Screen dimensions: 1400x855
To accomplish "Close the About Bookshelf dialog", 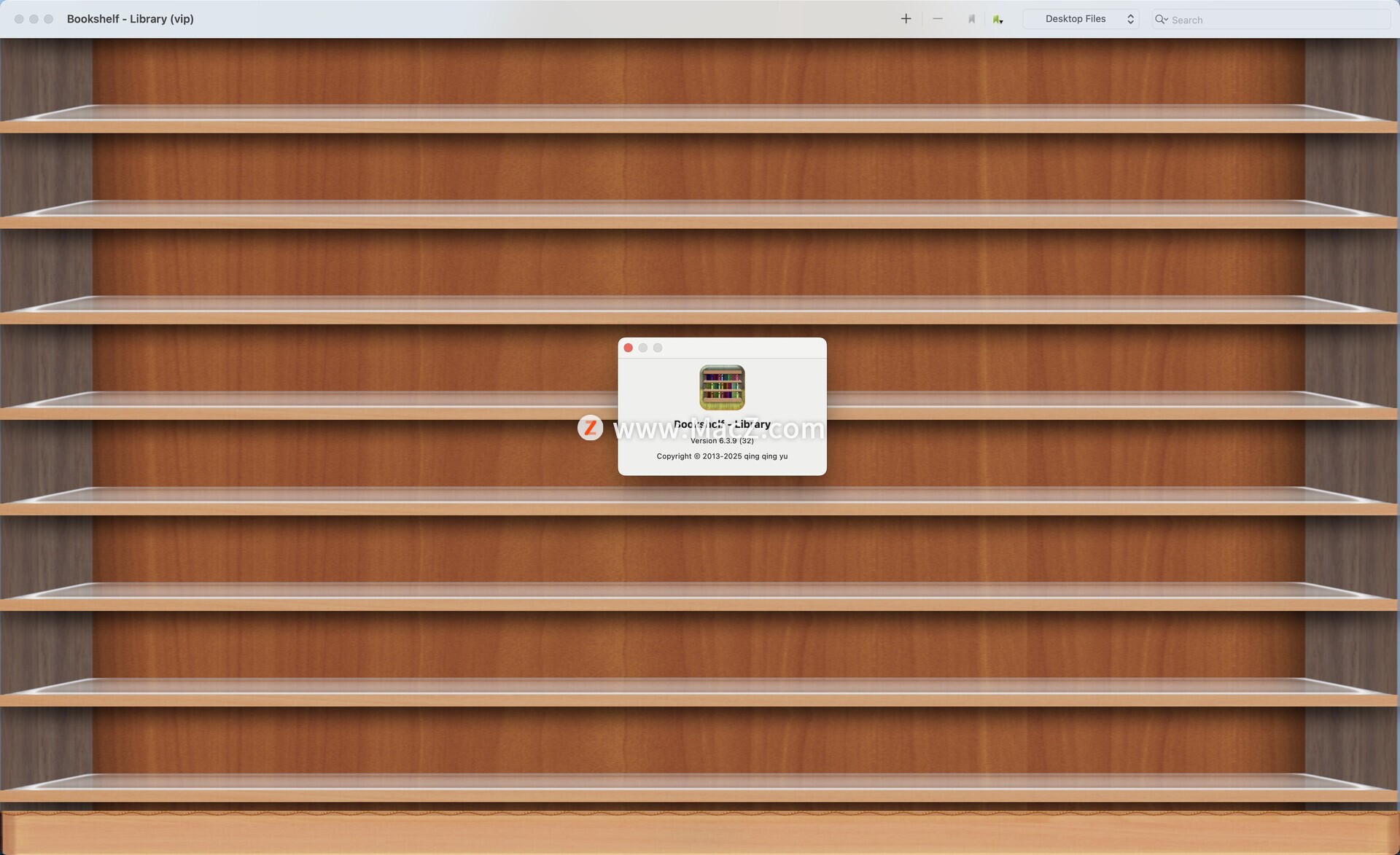I will coord(628,348).
